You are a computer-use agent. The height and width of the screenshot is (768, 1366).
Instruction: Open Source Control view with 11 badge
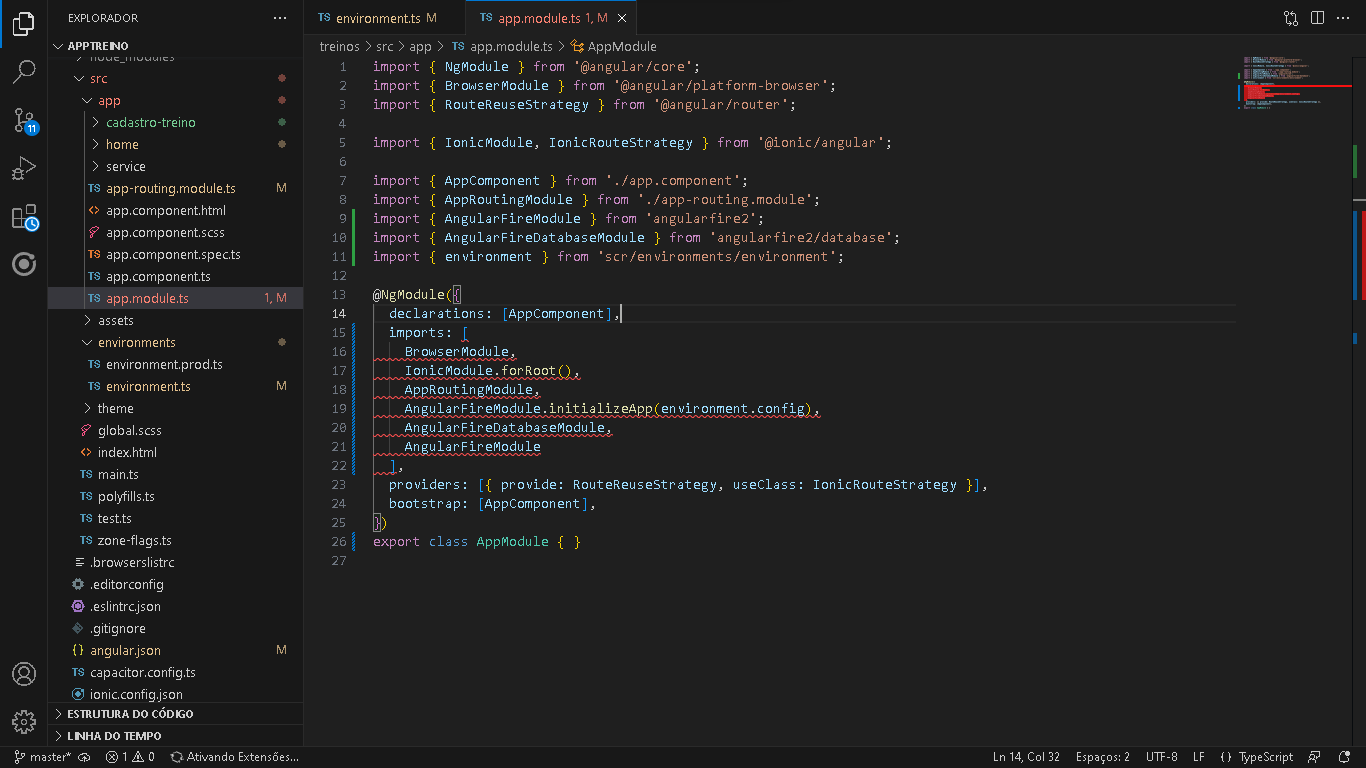(x=24, y=120)
